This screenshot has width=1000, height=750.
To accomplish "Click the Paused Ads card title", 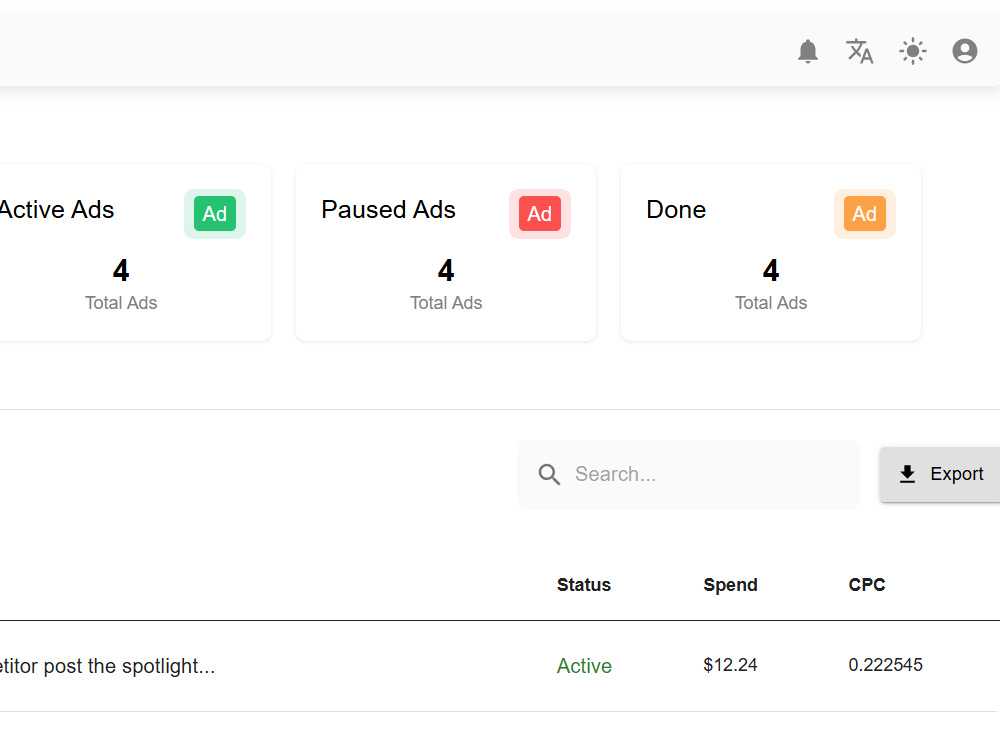I will (x=388, y=210).
